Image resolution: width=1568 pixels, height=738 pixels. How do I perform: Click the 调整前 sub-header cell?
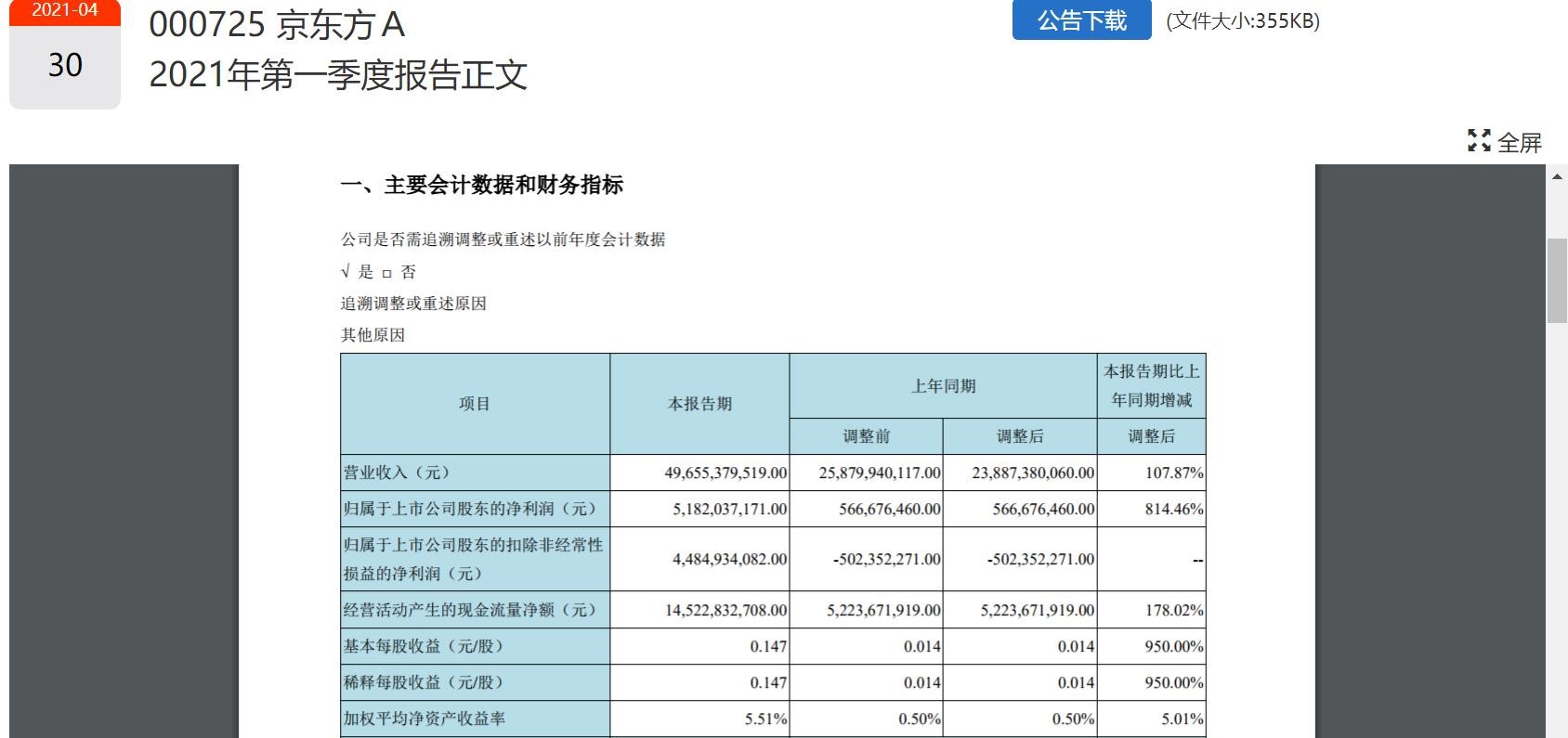(866, 436)
